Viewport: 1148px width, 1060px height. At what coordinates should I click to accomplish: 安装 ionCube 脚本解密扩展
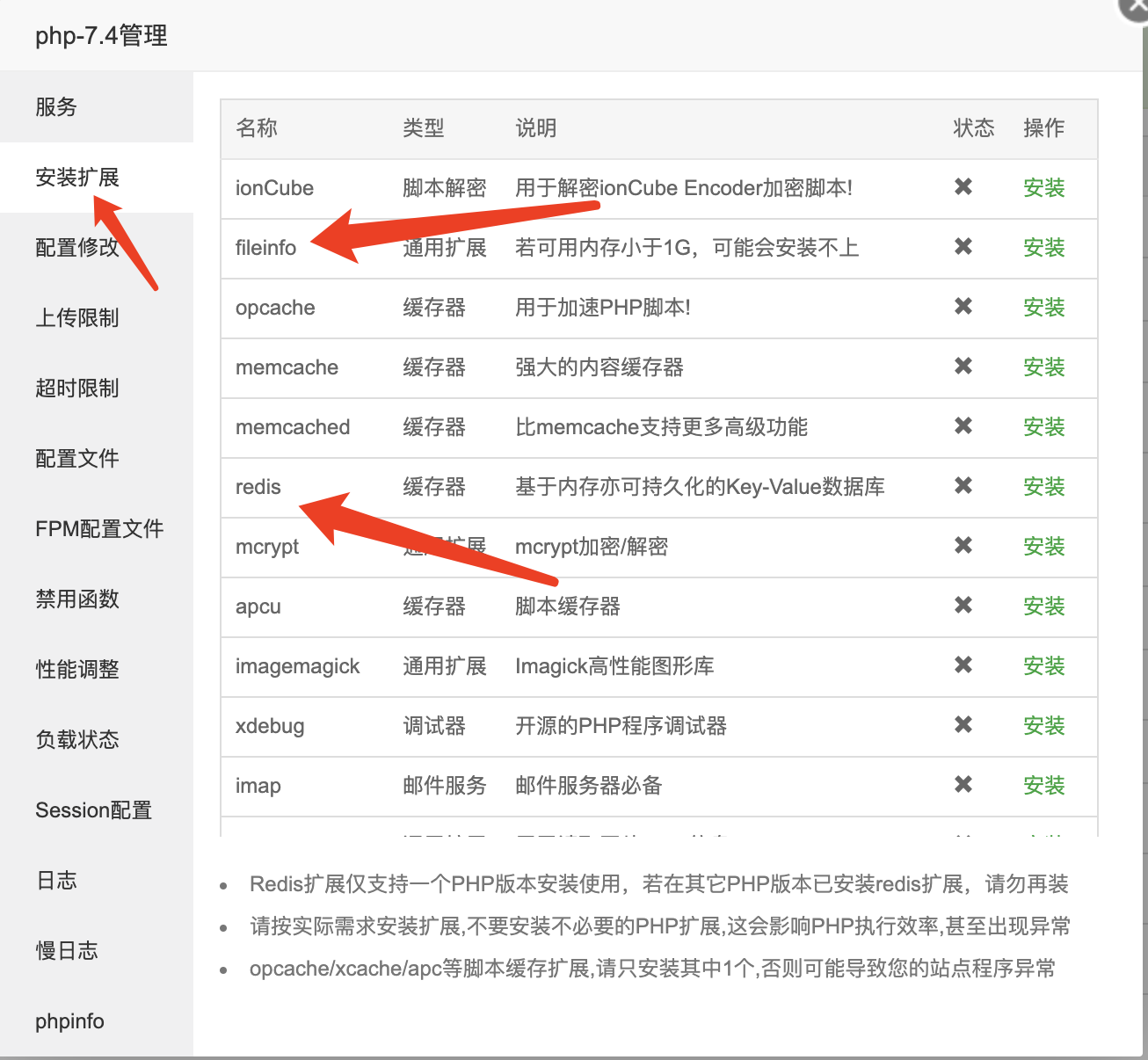coord(1043,187)
